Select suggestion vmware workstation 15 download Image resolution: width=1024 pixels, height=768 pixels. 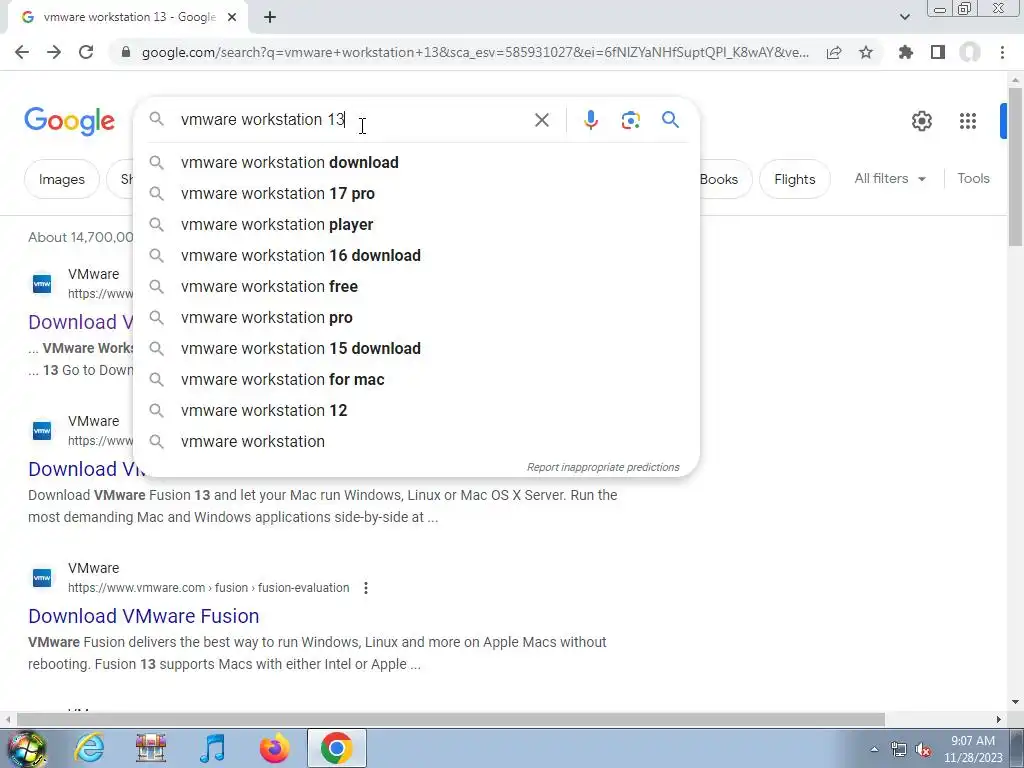click(416, 349)
